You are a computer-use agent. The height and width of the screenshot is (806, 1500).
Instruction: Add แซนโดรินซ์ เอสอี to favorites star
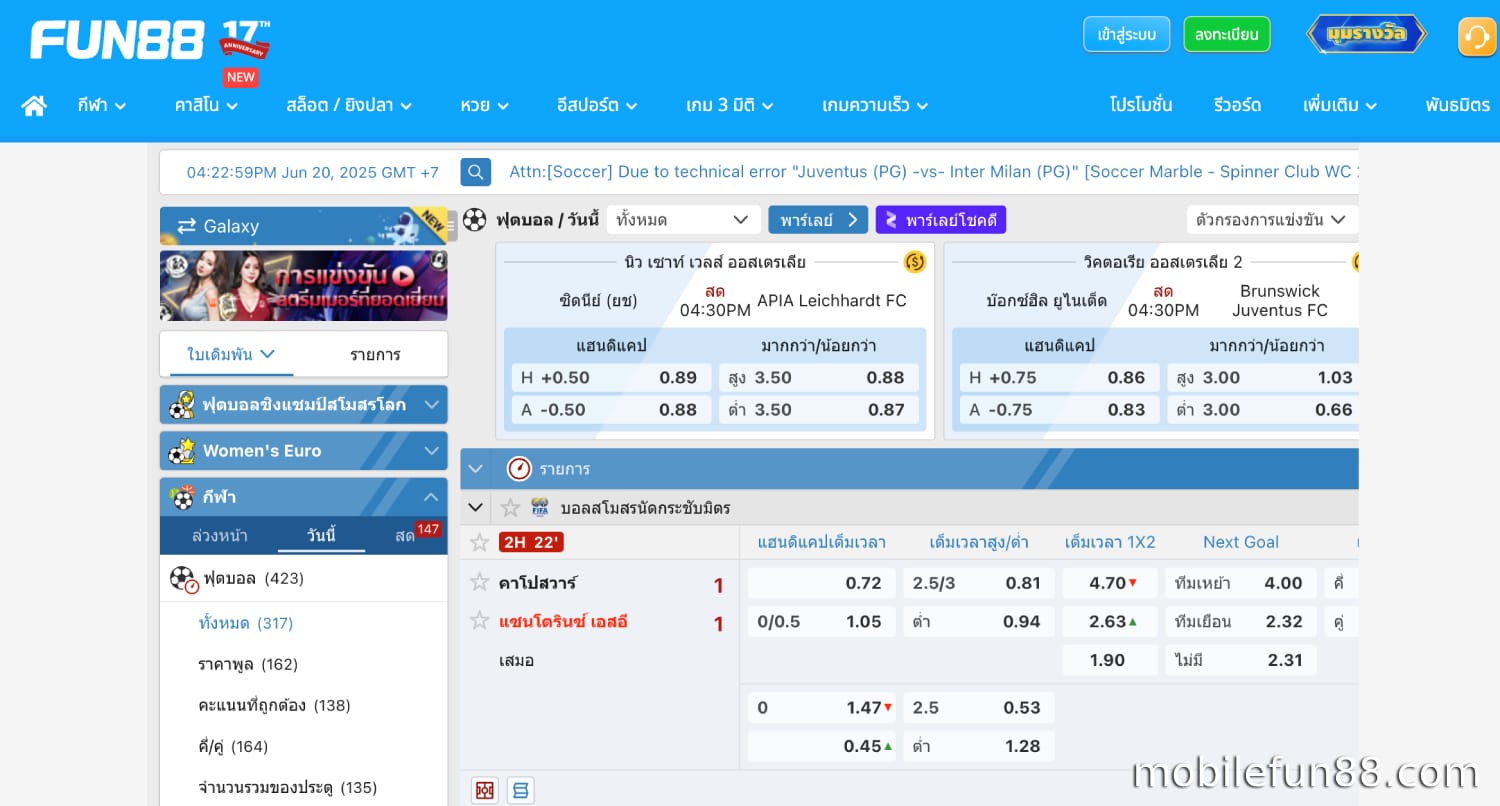480,621
